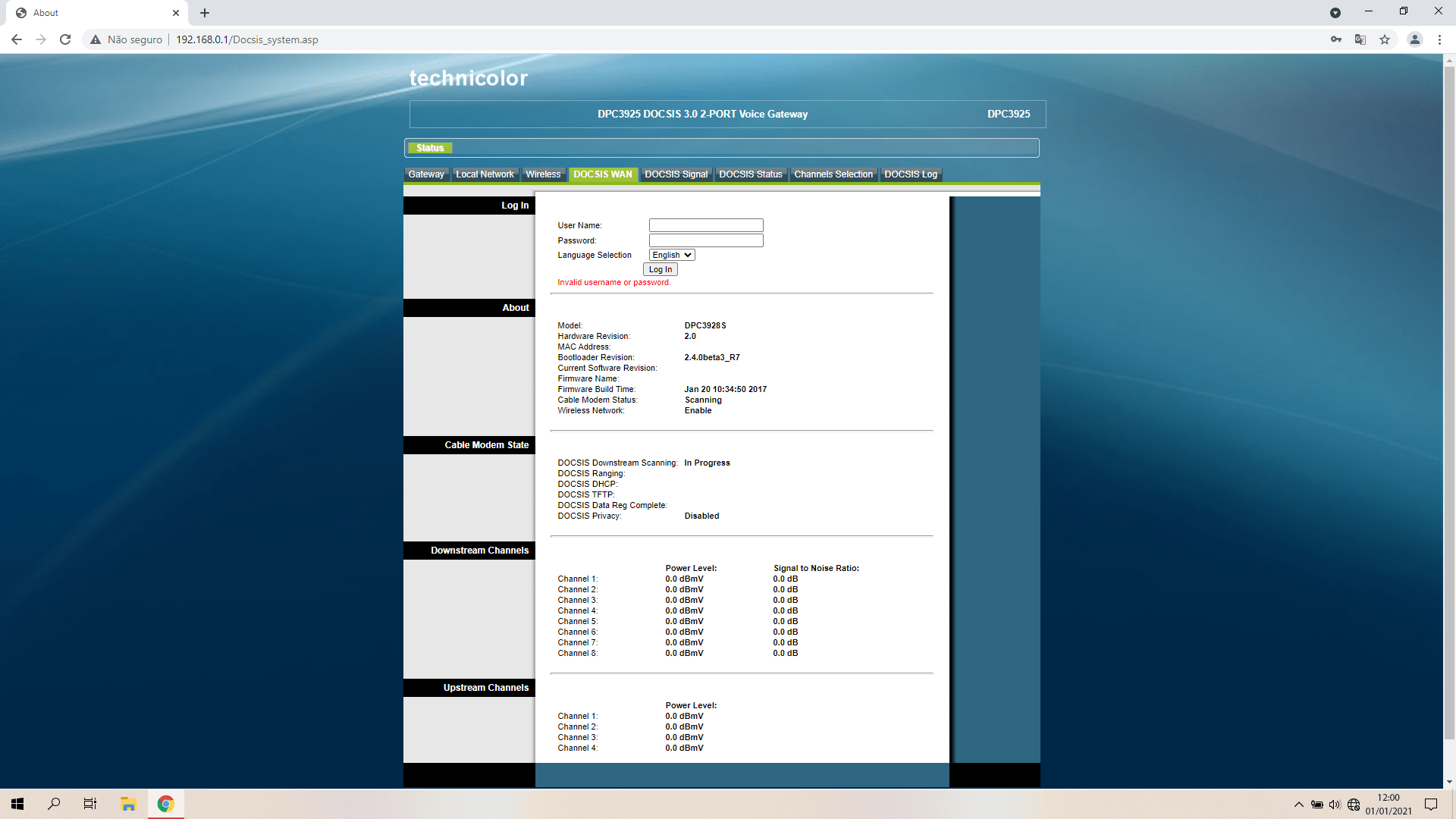Select the DOCSIS Signal tab

(x=676, y=174)
